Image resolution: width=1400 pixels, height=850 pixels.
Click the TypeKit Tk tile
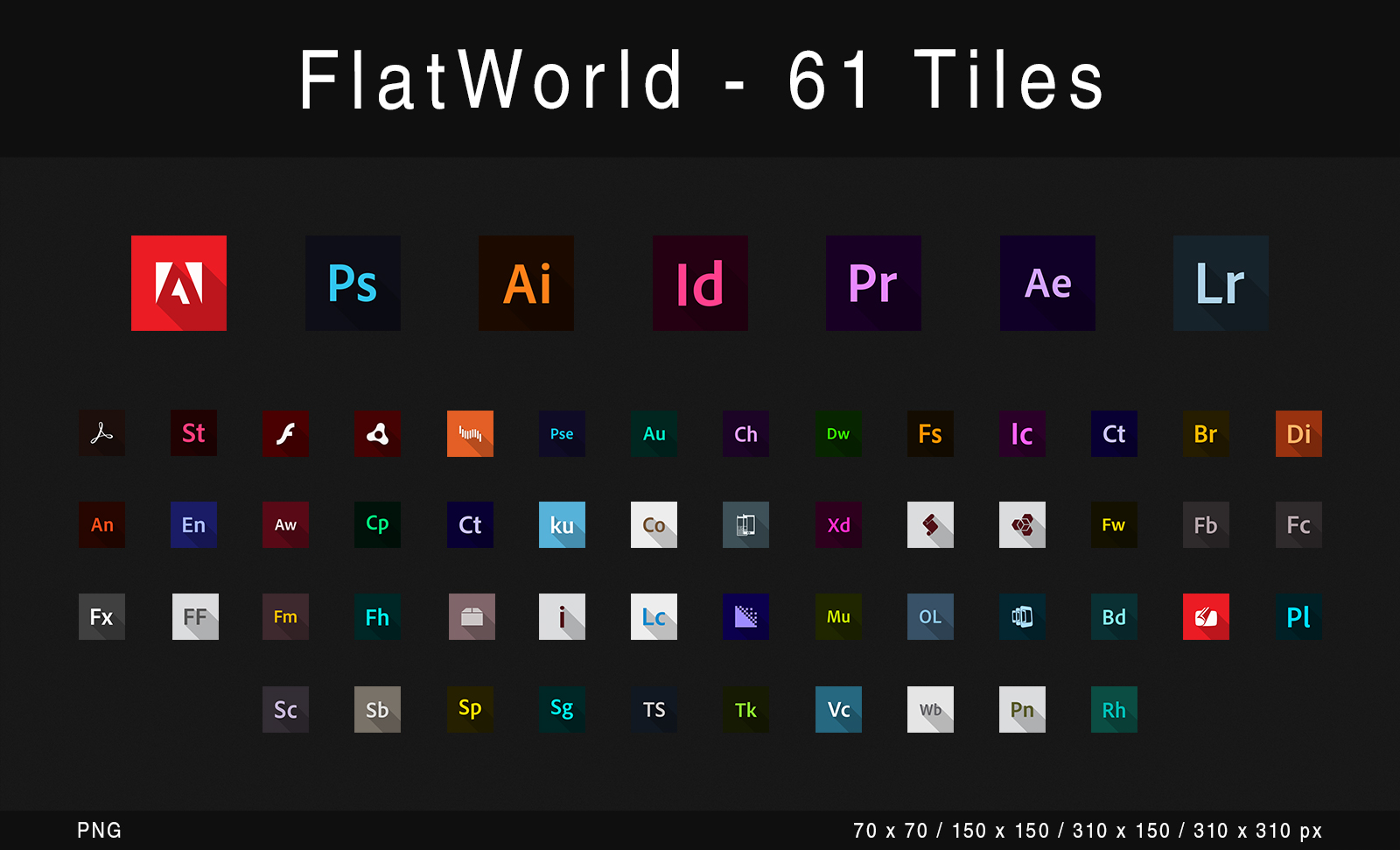click(x=745, y=709)
